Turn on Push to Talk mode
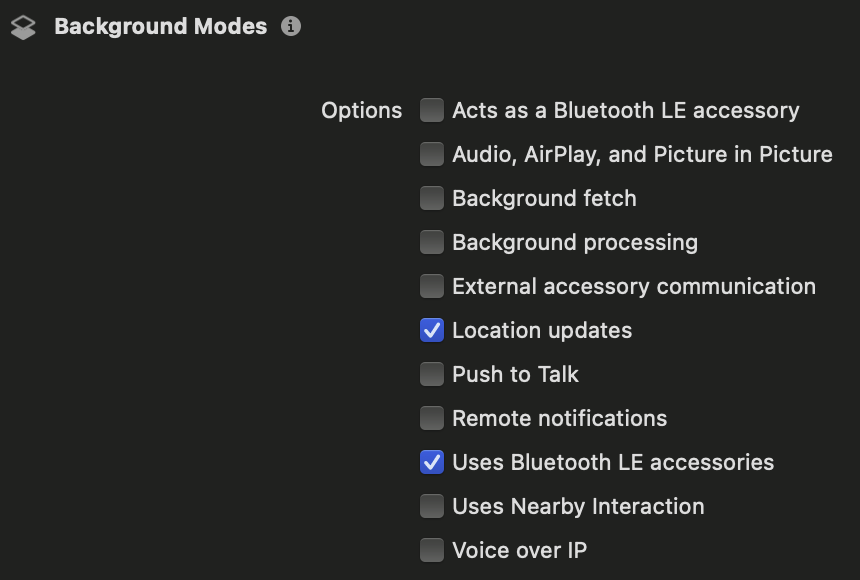The image size is (860, 580). (431, 374)
